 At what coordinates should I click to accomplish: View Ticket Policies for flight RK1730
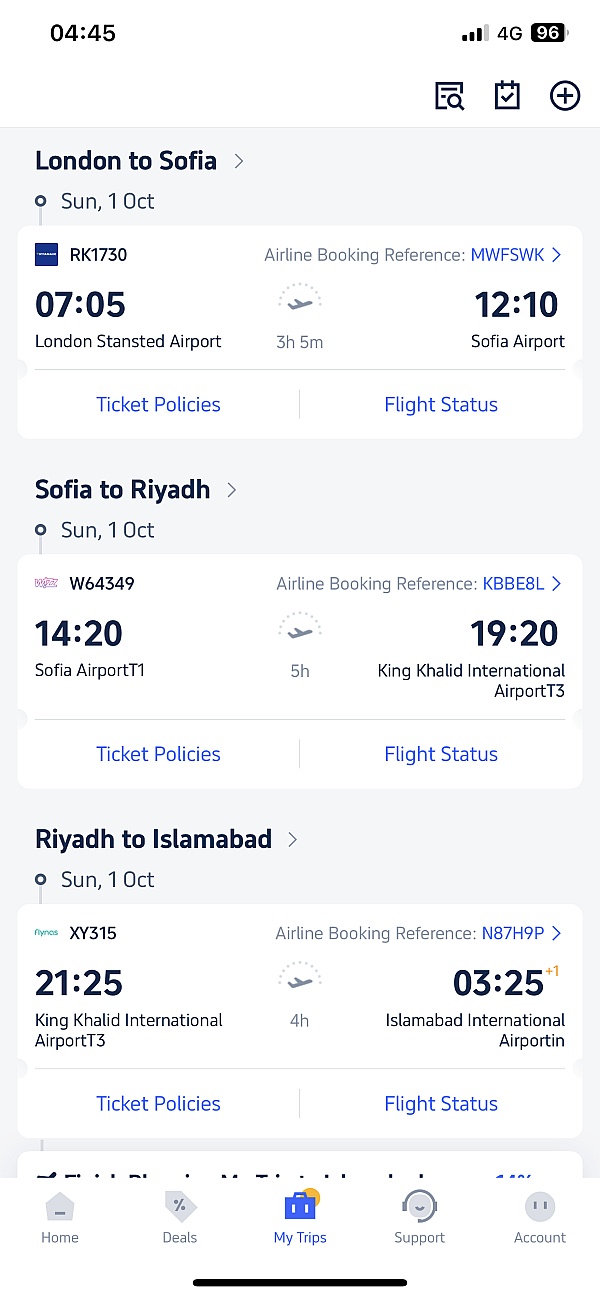[158, 405]
